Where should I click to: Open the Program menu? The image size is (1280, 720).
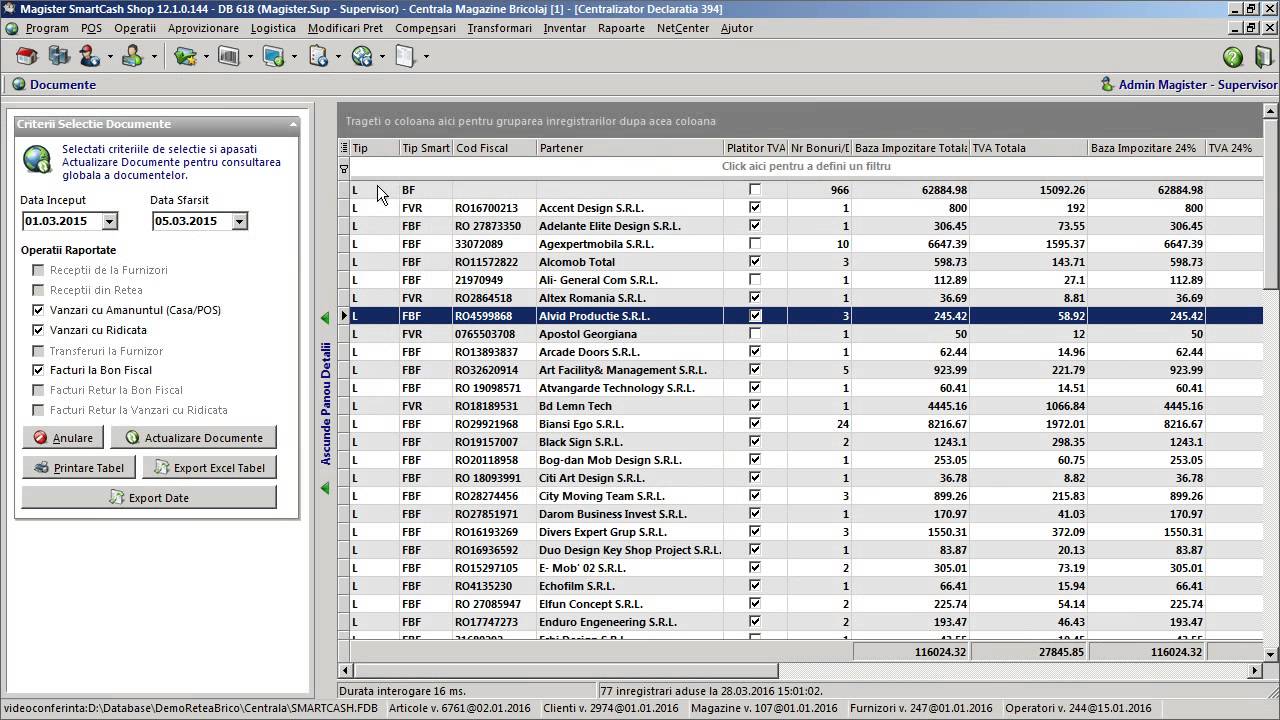(x=47, y=28)
